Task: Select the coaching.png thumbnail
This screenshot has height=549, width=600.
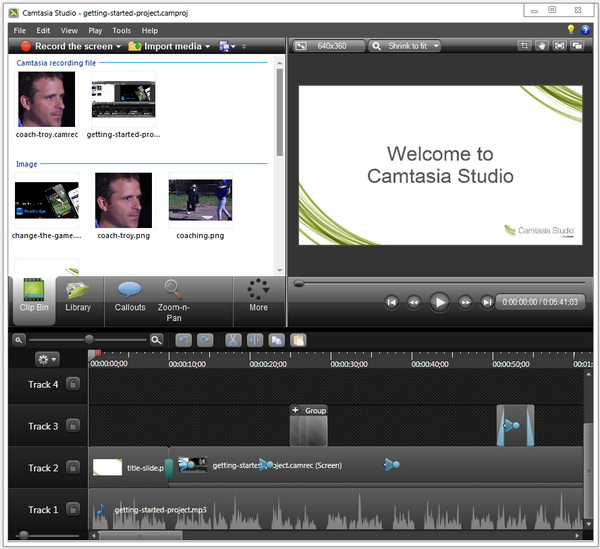Action: coord(200,199)
